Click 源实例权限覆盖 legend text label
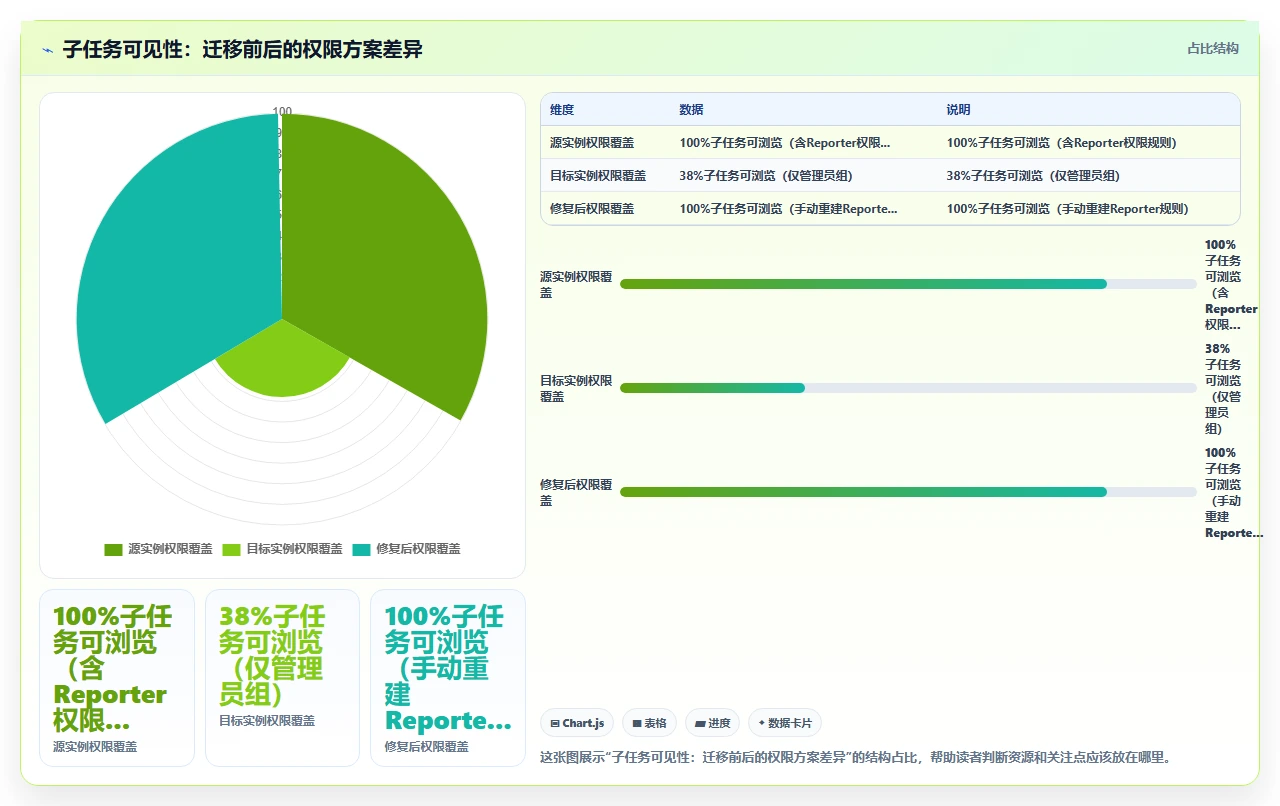Viewport: 1280px width, 806px height. 170,549
